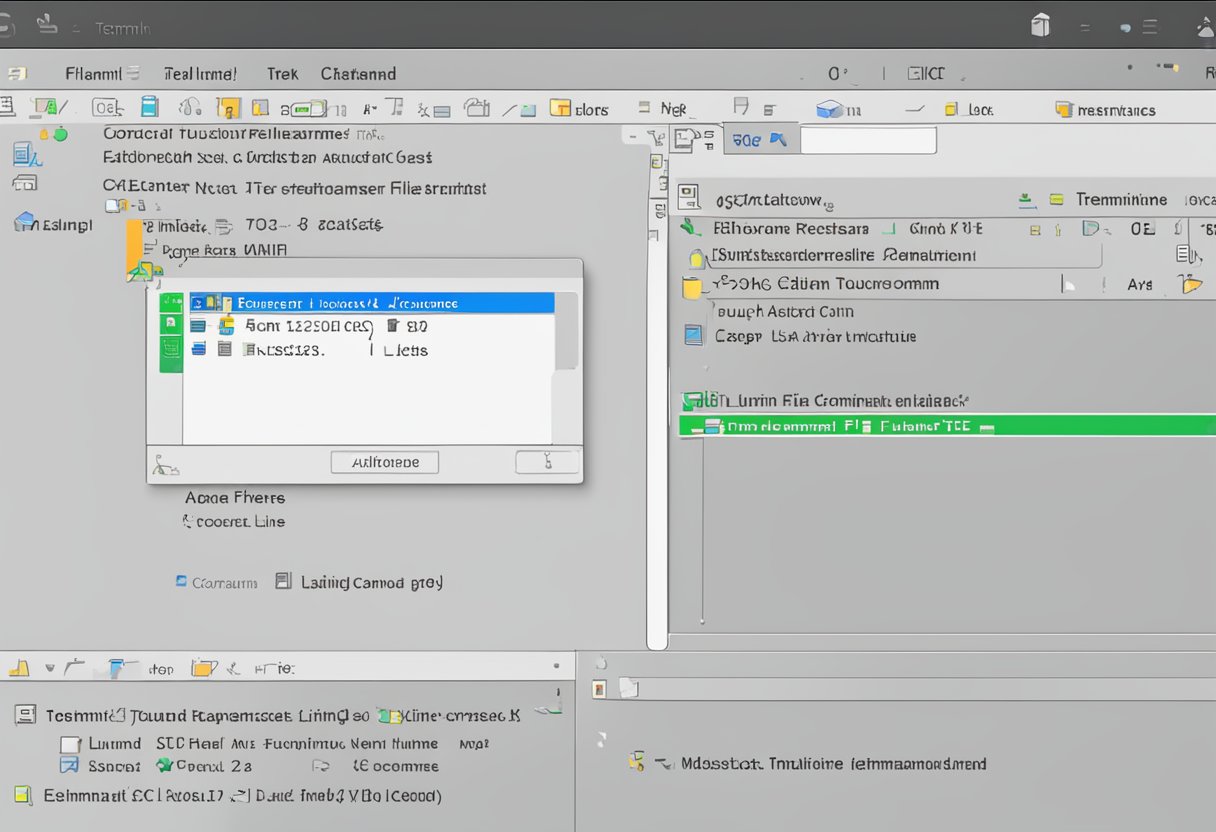Toggle the yellow checkbox beside 'Eehmnart'
Image resolution: width=1216 pixels, height=832 pixels.
coord(22,796)
